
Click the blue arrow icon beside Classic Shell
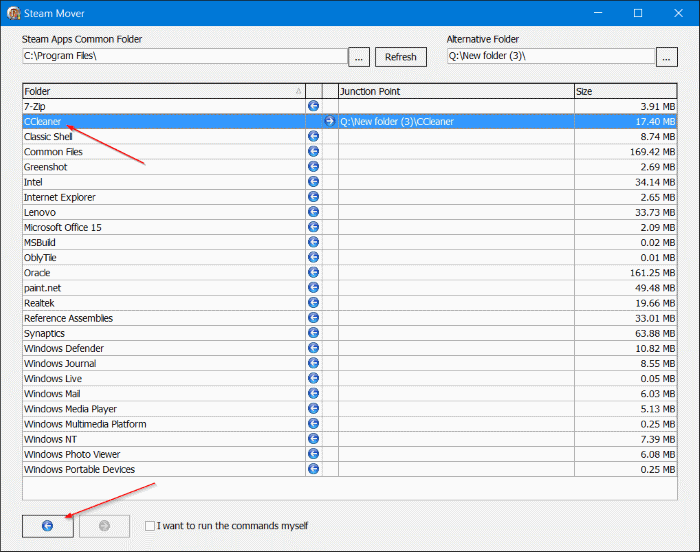(x=313, y=136)
